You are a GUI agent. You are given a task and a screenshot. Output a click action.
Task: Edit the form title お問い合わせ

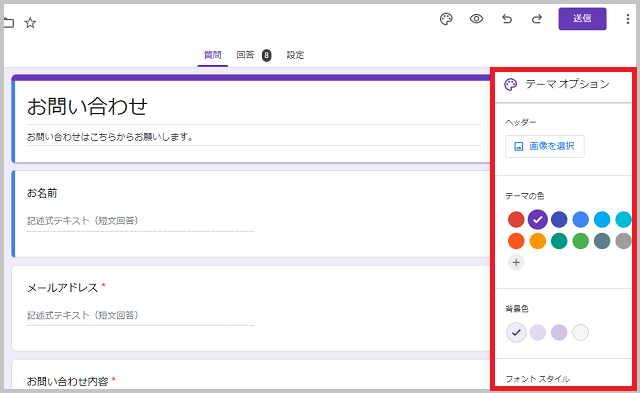87,106
